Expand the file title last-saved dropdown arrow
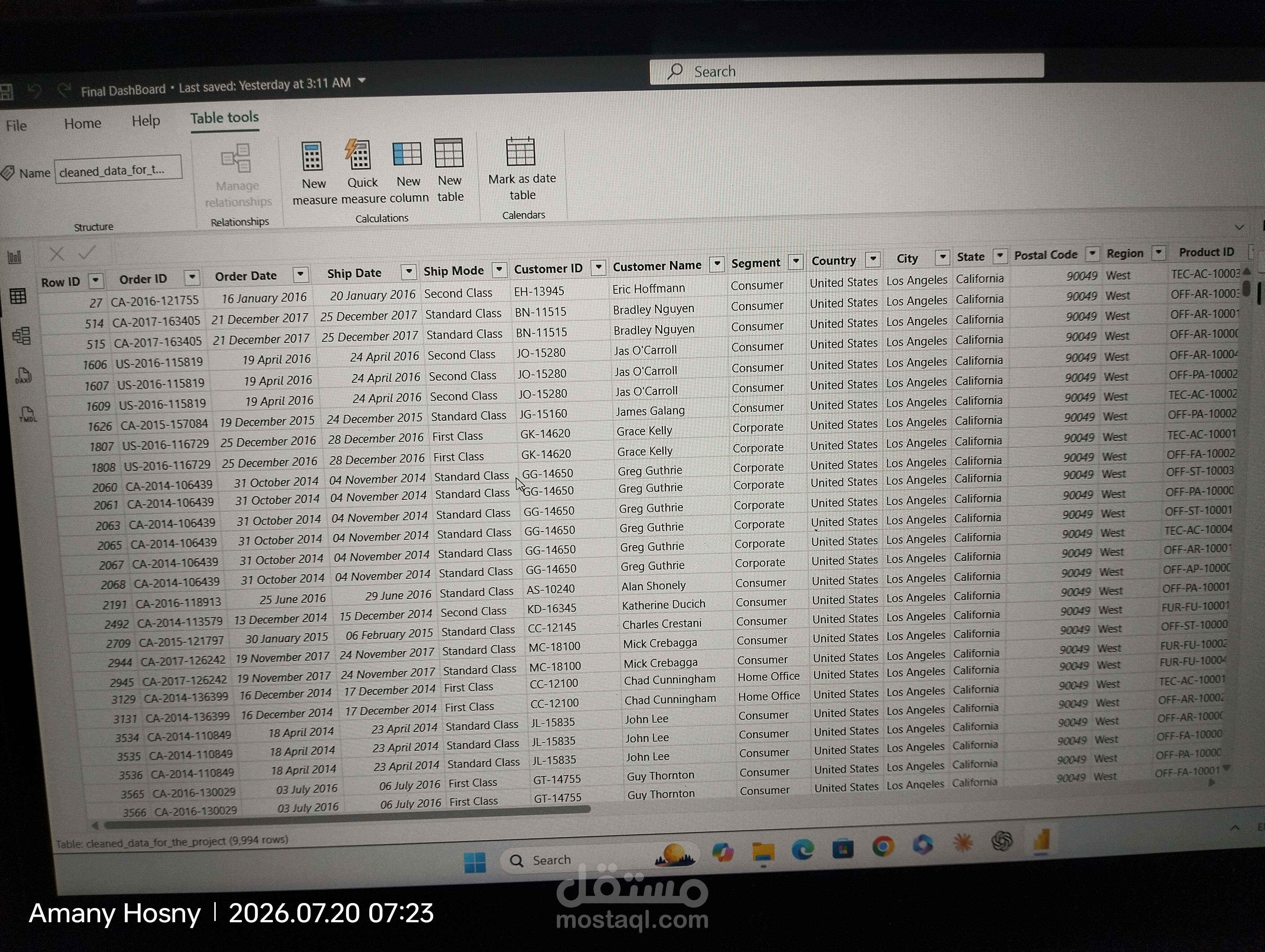The height and width of the screenshot is (952, 1265). [x=362, y=81]
